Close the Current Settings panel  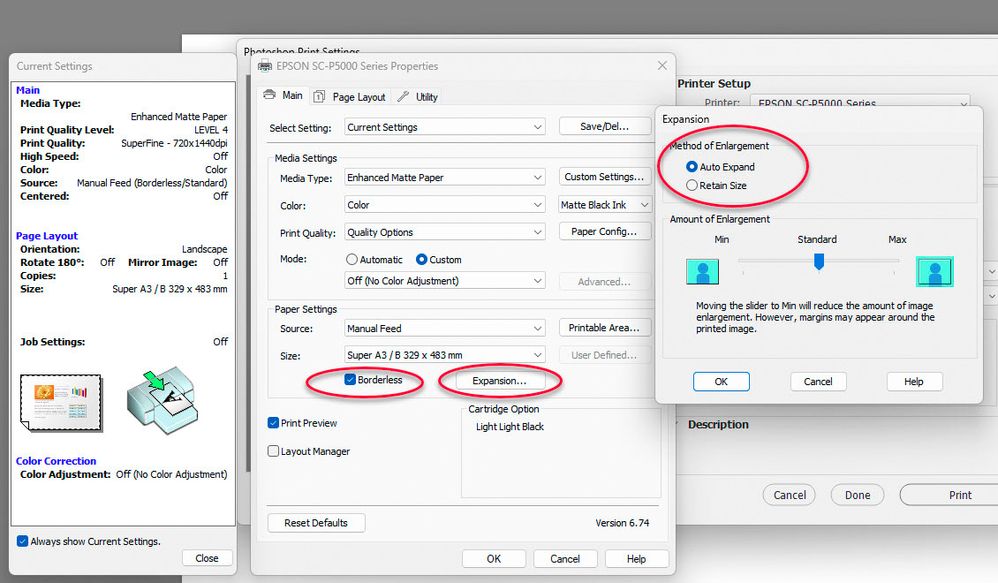click(207, 558)
